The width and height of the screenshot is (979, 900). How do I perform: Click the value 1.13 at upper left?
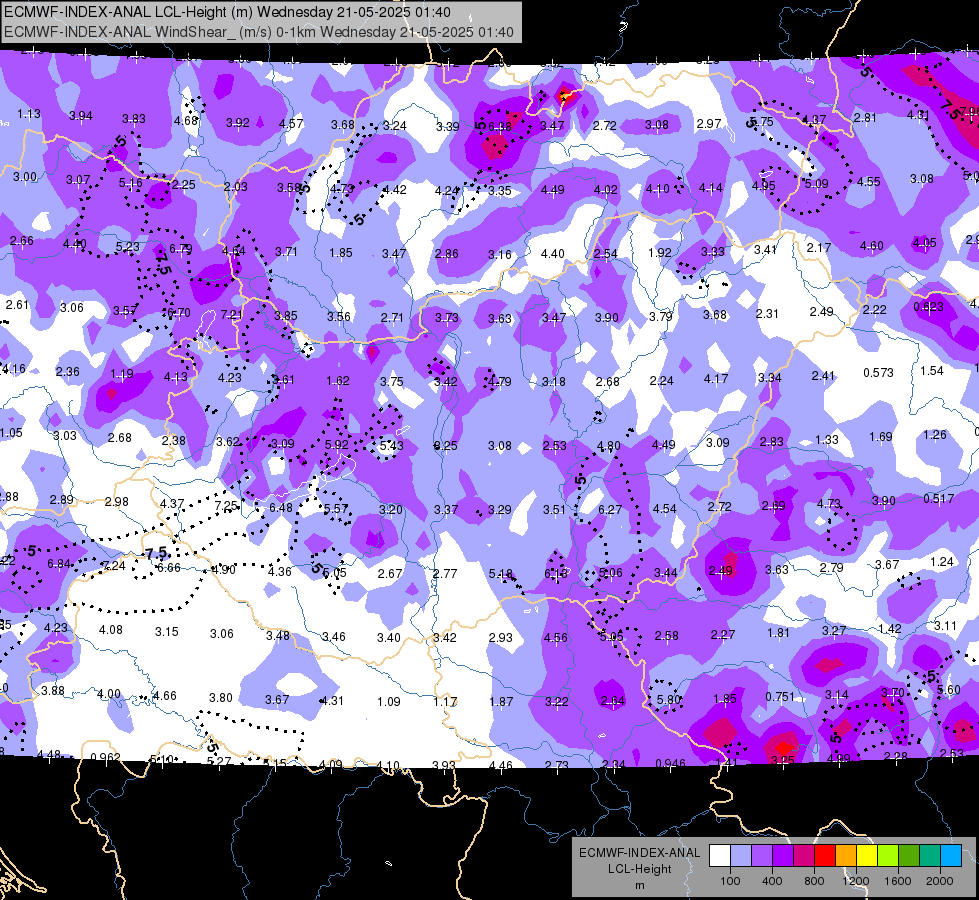click(x=29, y=114)
